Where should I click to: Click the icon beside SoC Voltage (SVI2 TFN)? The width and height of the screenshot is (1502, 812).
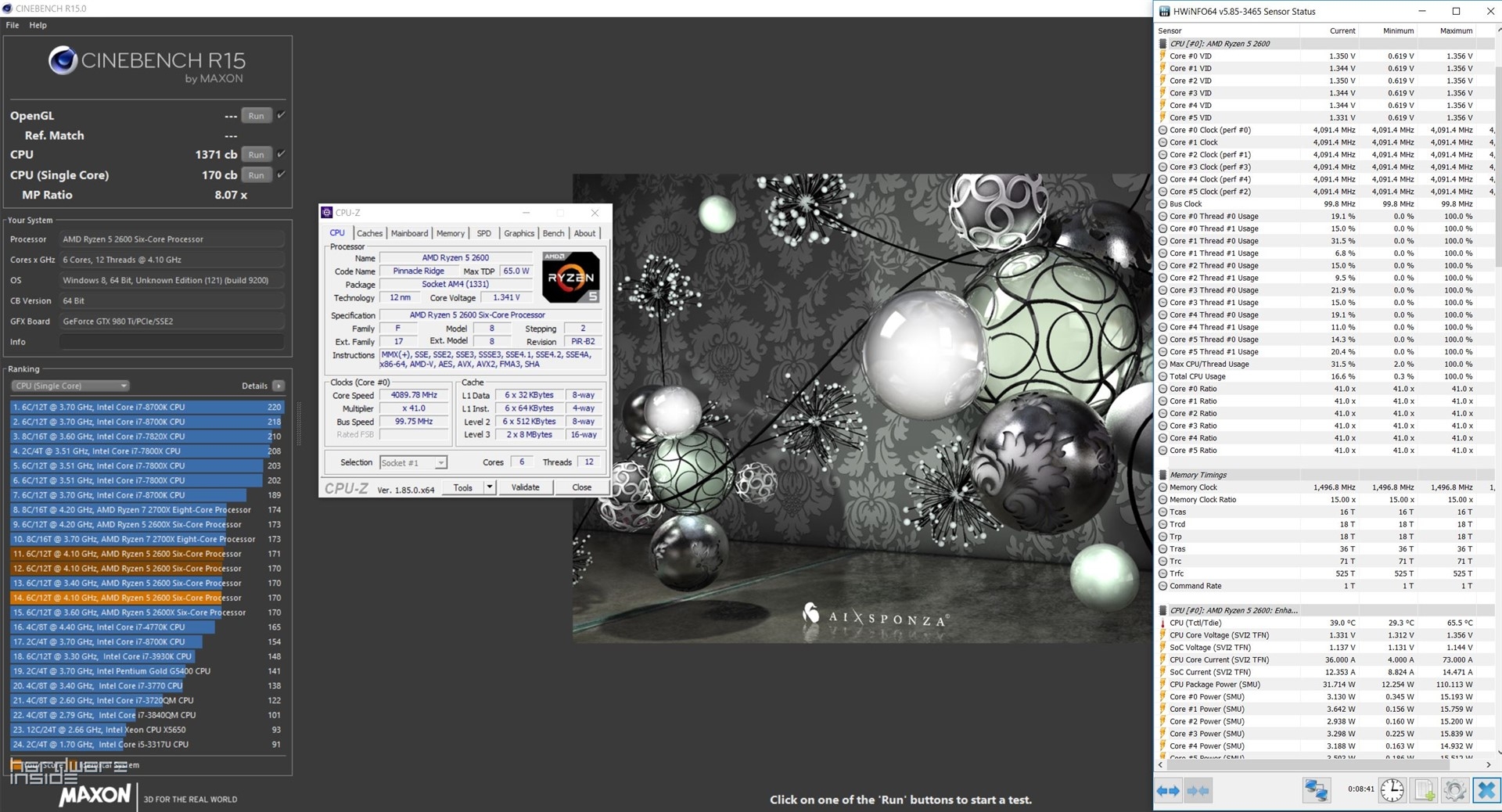1162,648
